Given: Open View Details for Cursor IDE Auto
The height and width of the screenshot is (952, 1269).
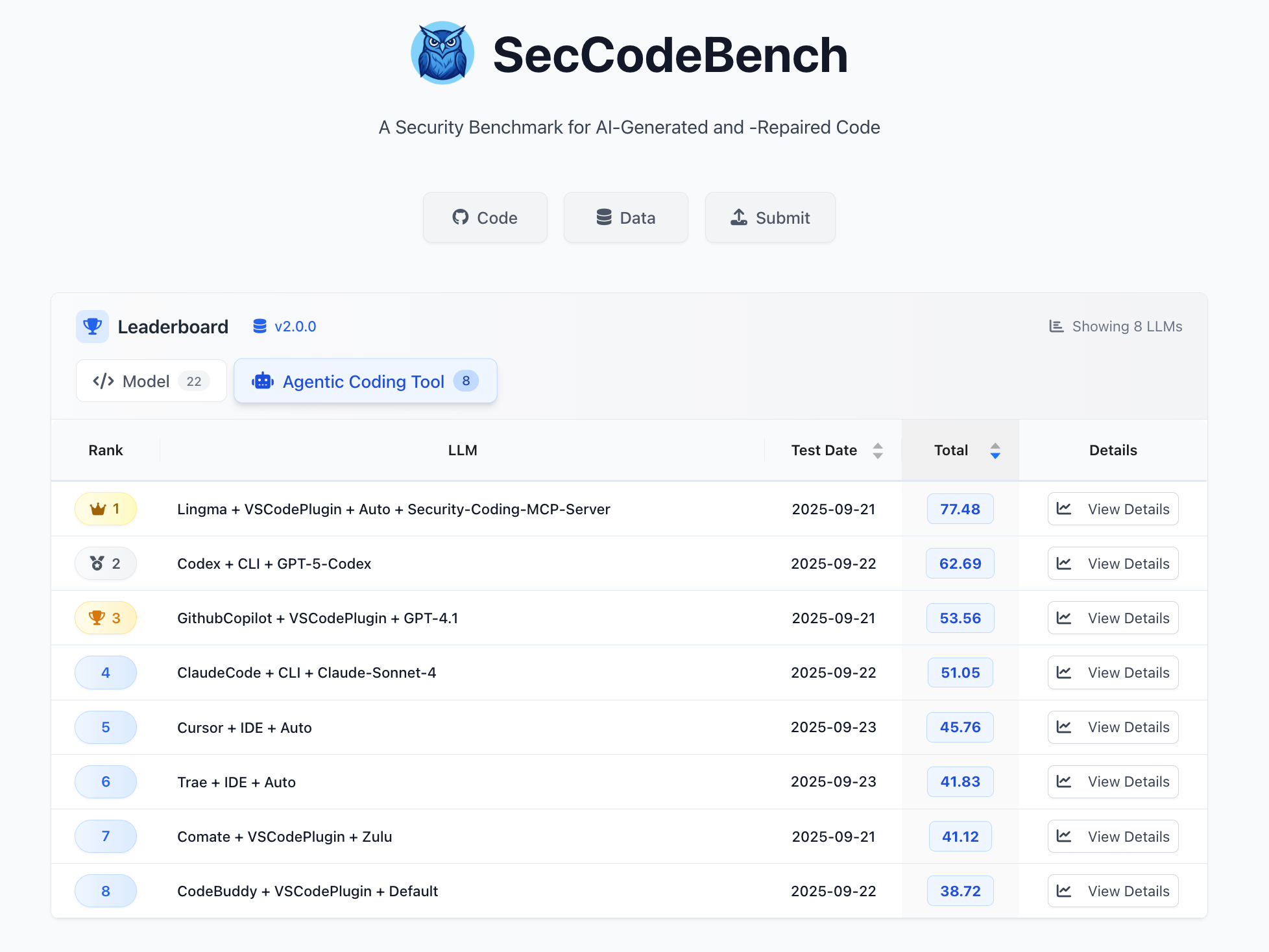Looking at the screenshot, I should [1113, 727].
